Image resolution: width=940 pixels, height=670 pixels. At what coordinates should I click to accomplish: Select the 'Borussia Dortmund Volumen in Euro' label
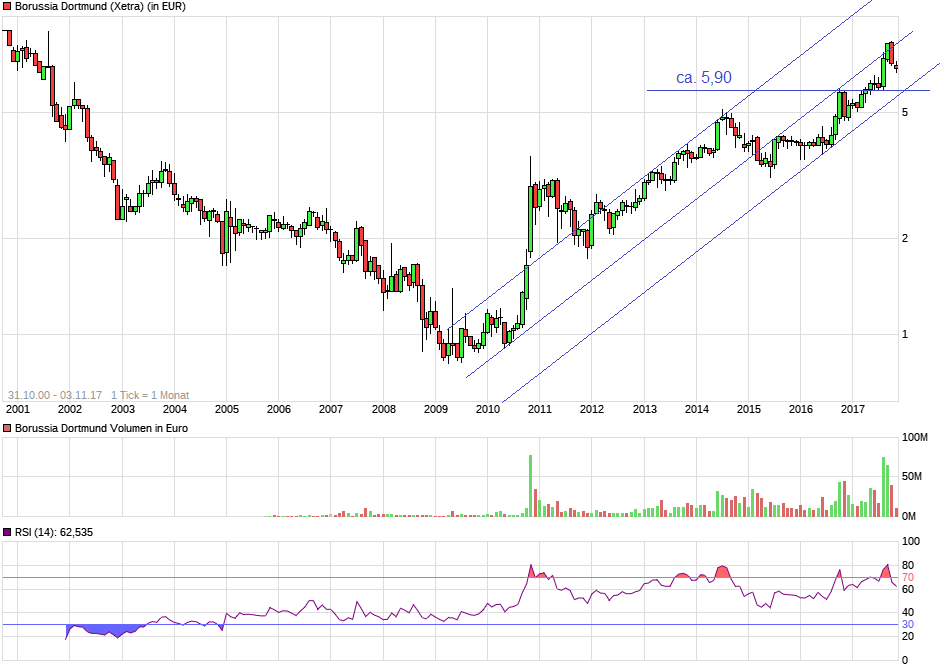101,428
